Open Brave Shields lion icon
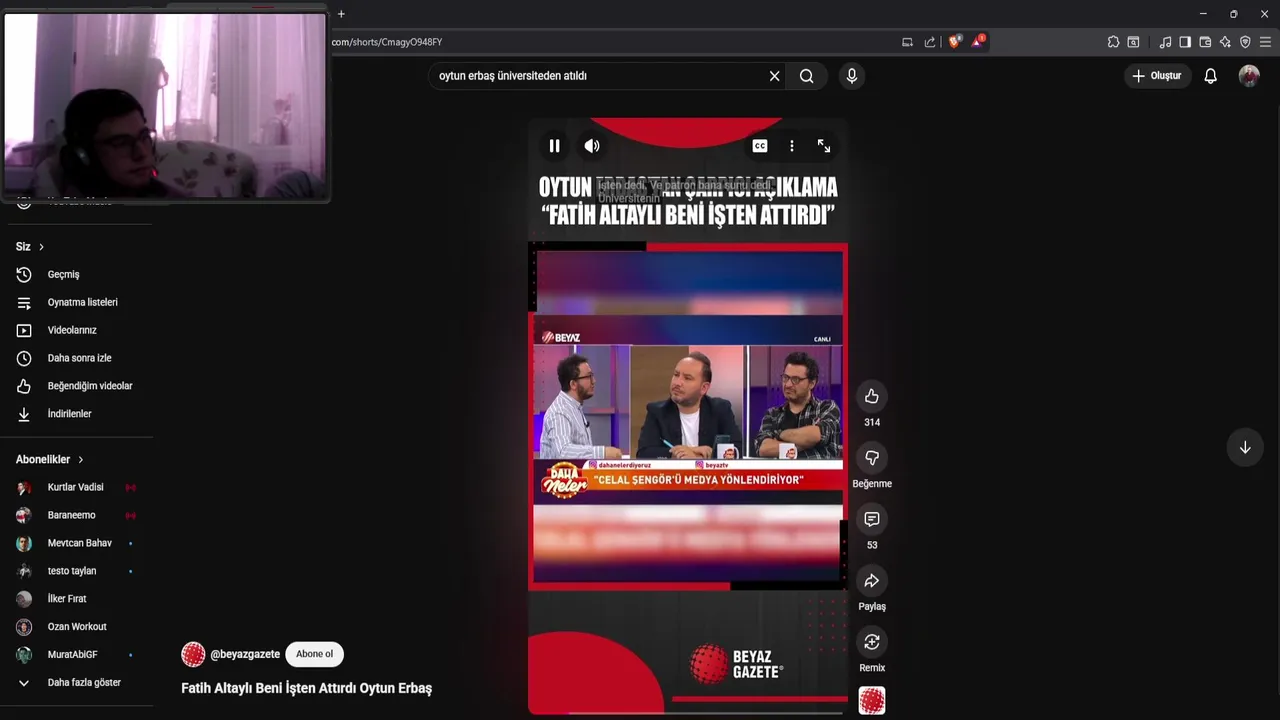 click(x=954, y=42)
